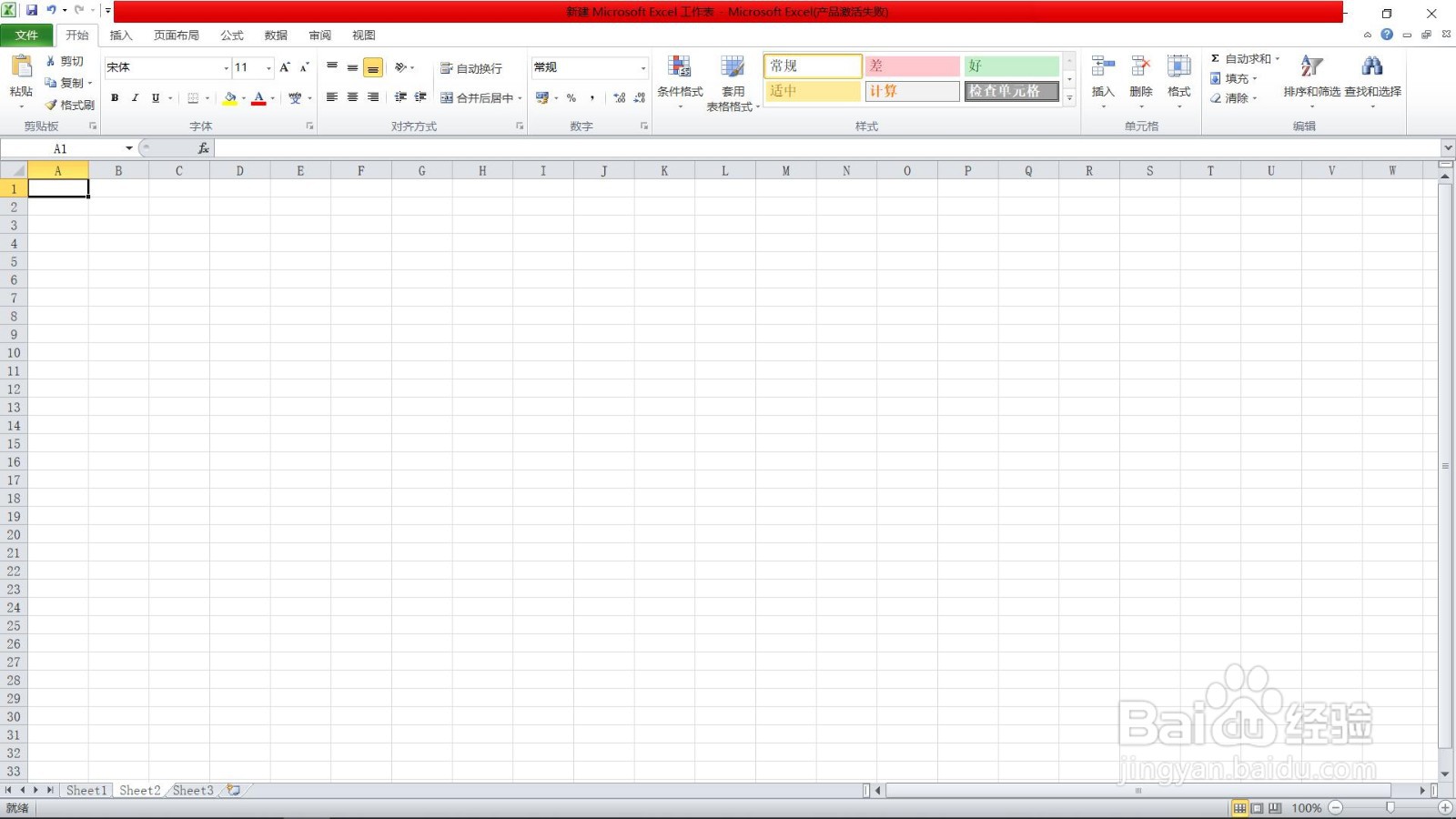Expand the borders dropdown arrow
This screenshot has height=819, width=1456.
pyautogui.click(x=207, y=97)
